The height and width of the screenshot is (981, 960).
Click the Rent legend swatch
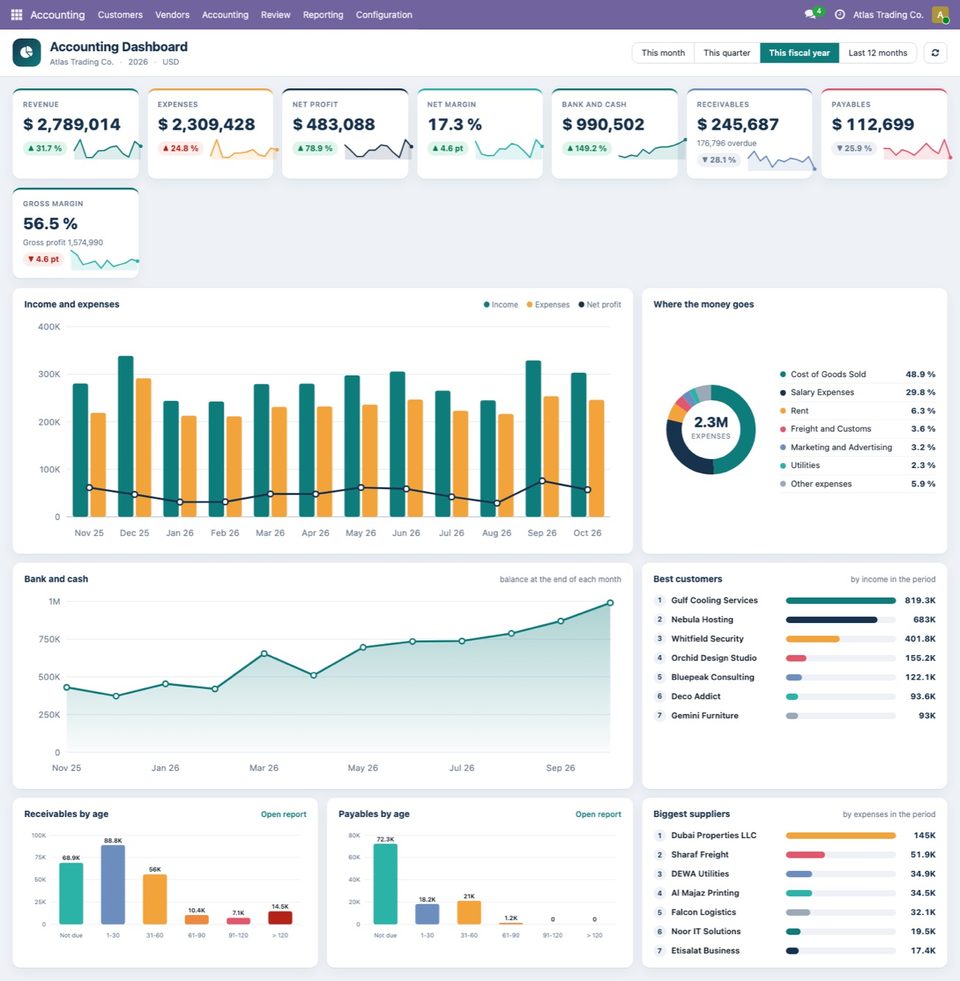[x=783, y=411]
